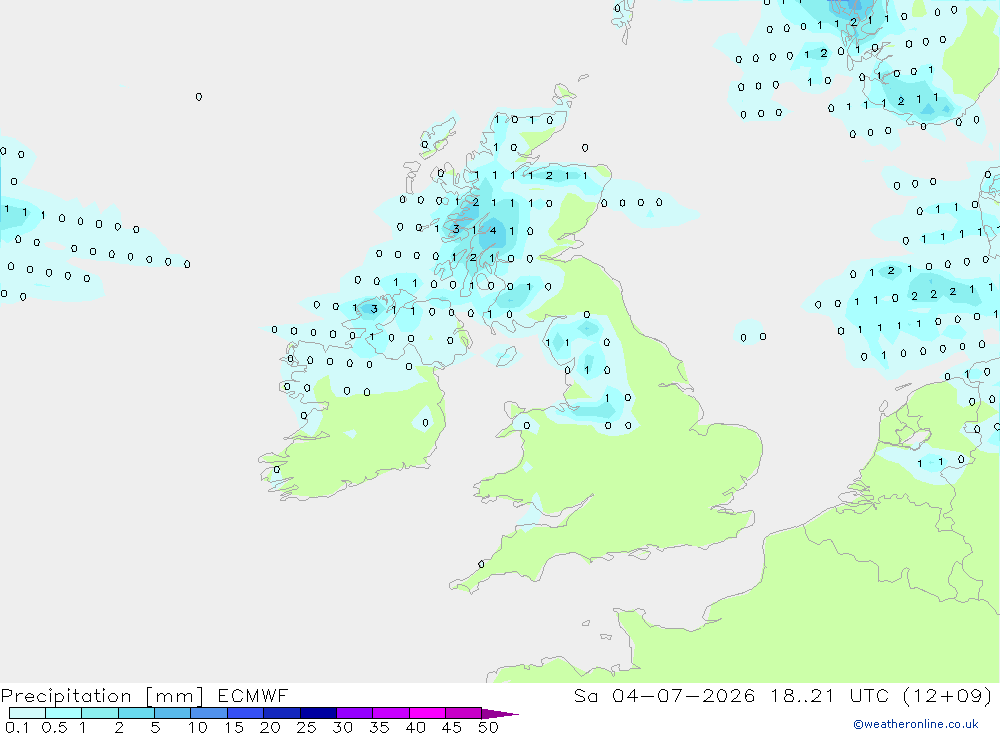This screenshot has width=1000, height=733.
Task: Click the '0.1' legend scale label
Action: tap(17, 727)
